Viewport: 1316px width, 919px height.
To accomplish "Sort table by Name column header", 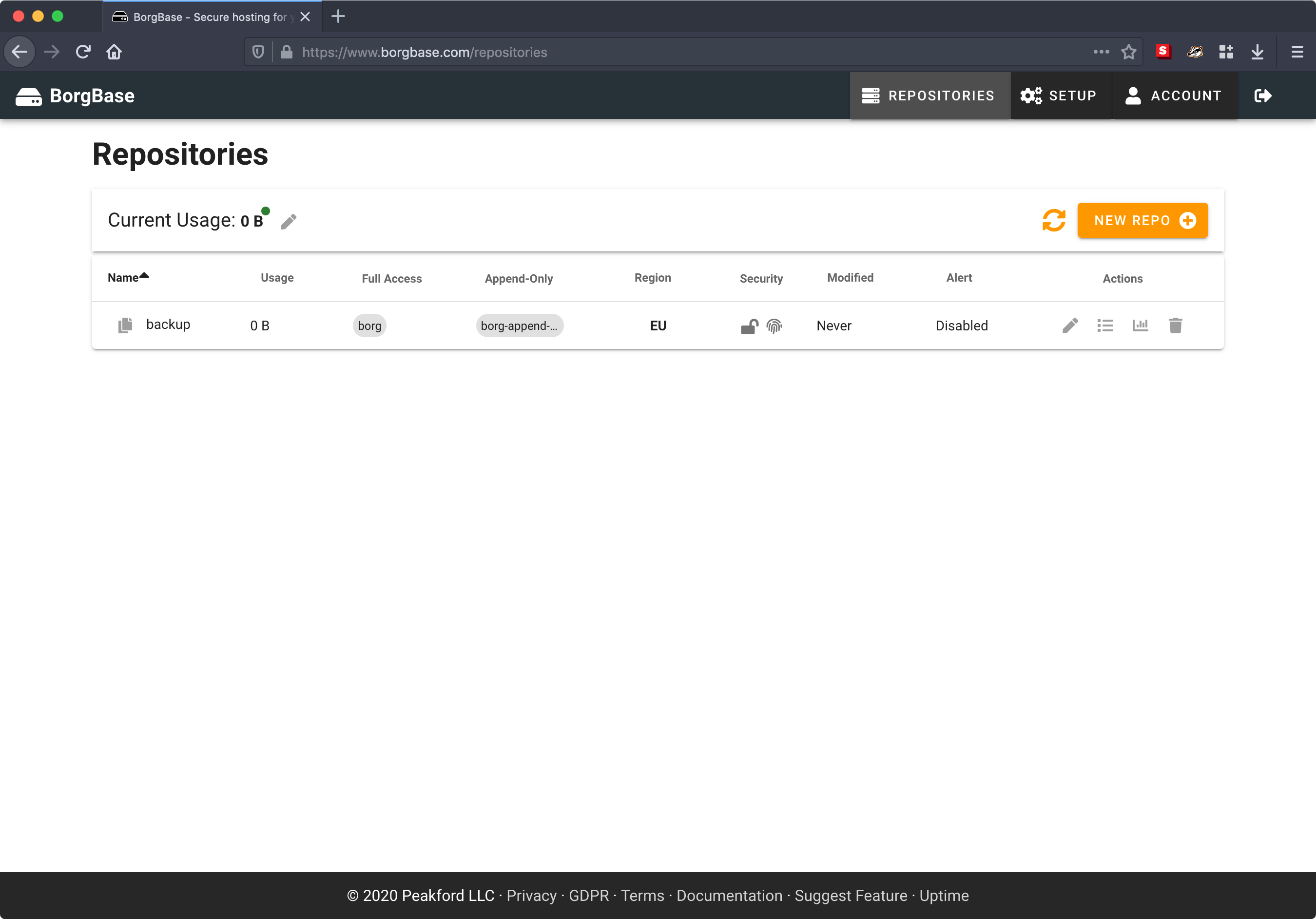I will click(x=128, y=278).
